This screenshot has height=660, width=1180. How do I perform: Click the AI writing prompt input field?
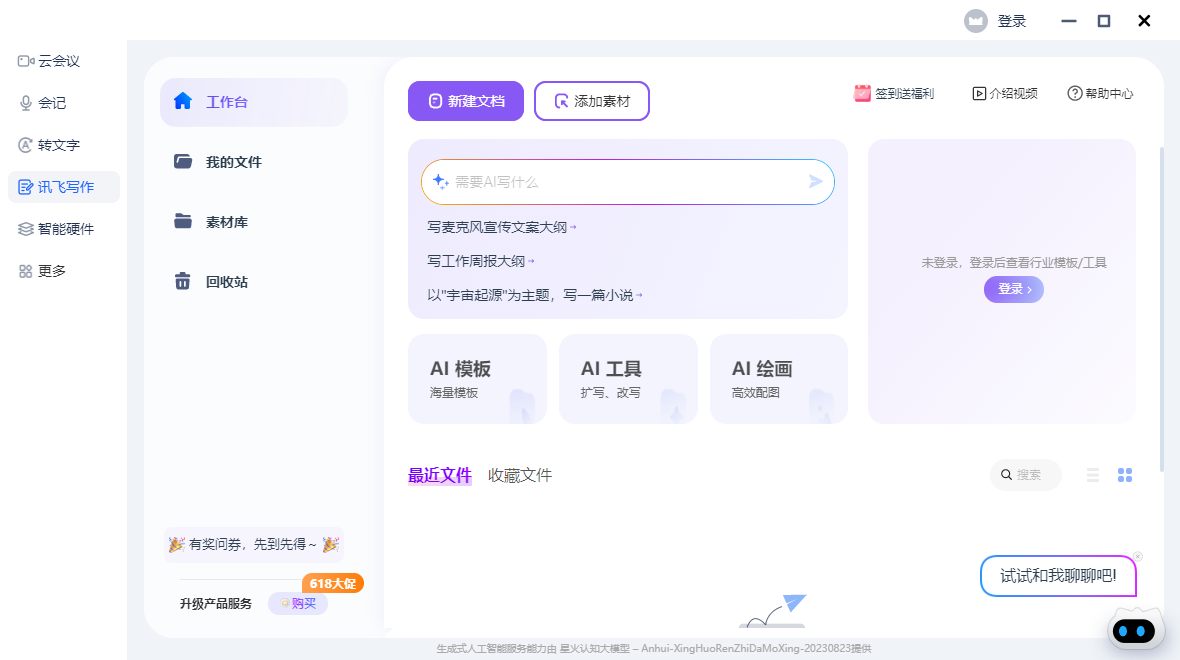[628, 181]
